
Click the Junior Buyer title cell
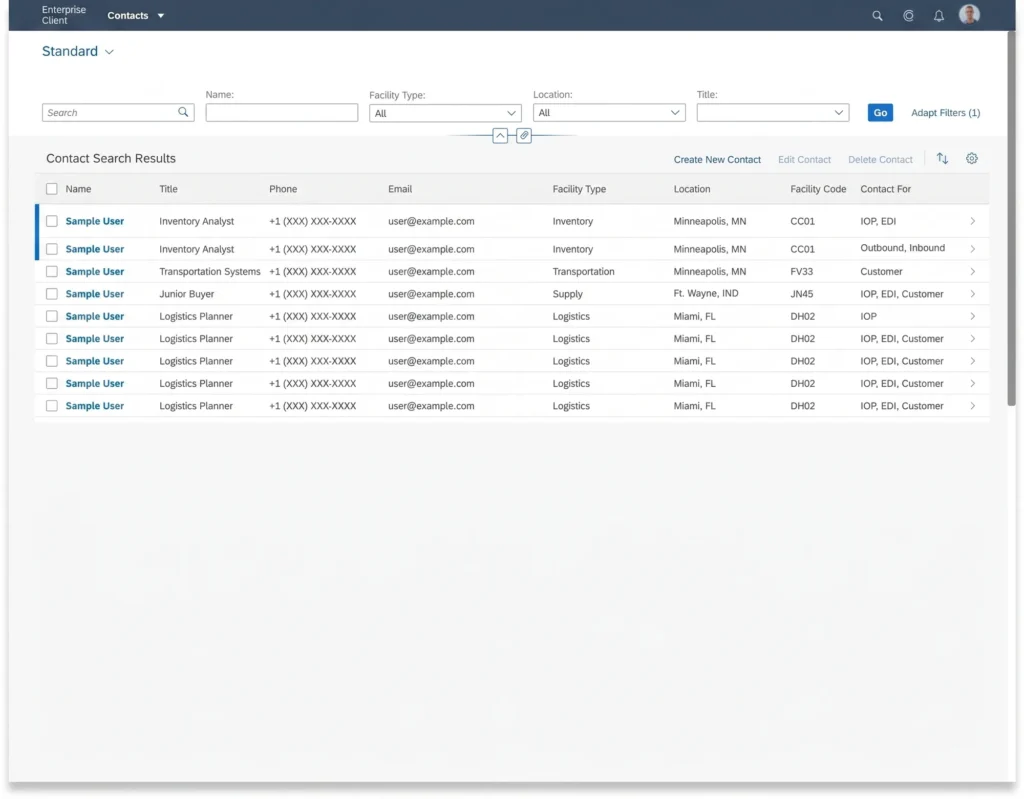pyautogui.click(x=186, y=294)
